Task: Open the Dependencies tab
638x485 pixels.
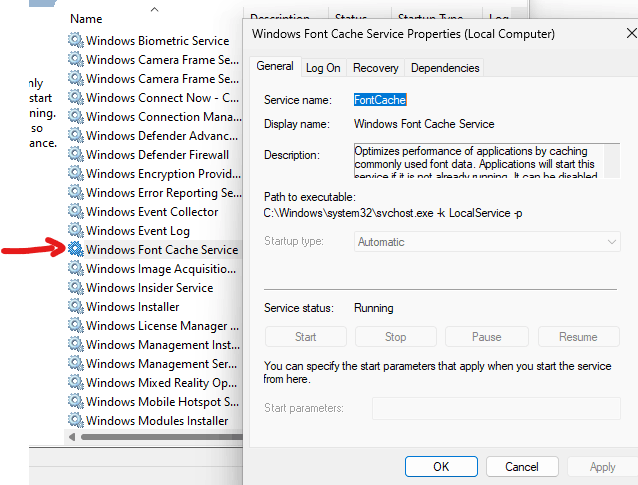Action: [x=445, y=68]
